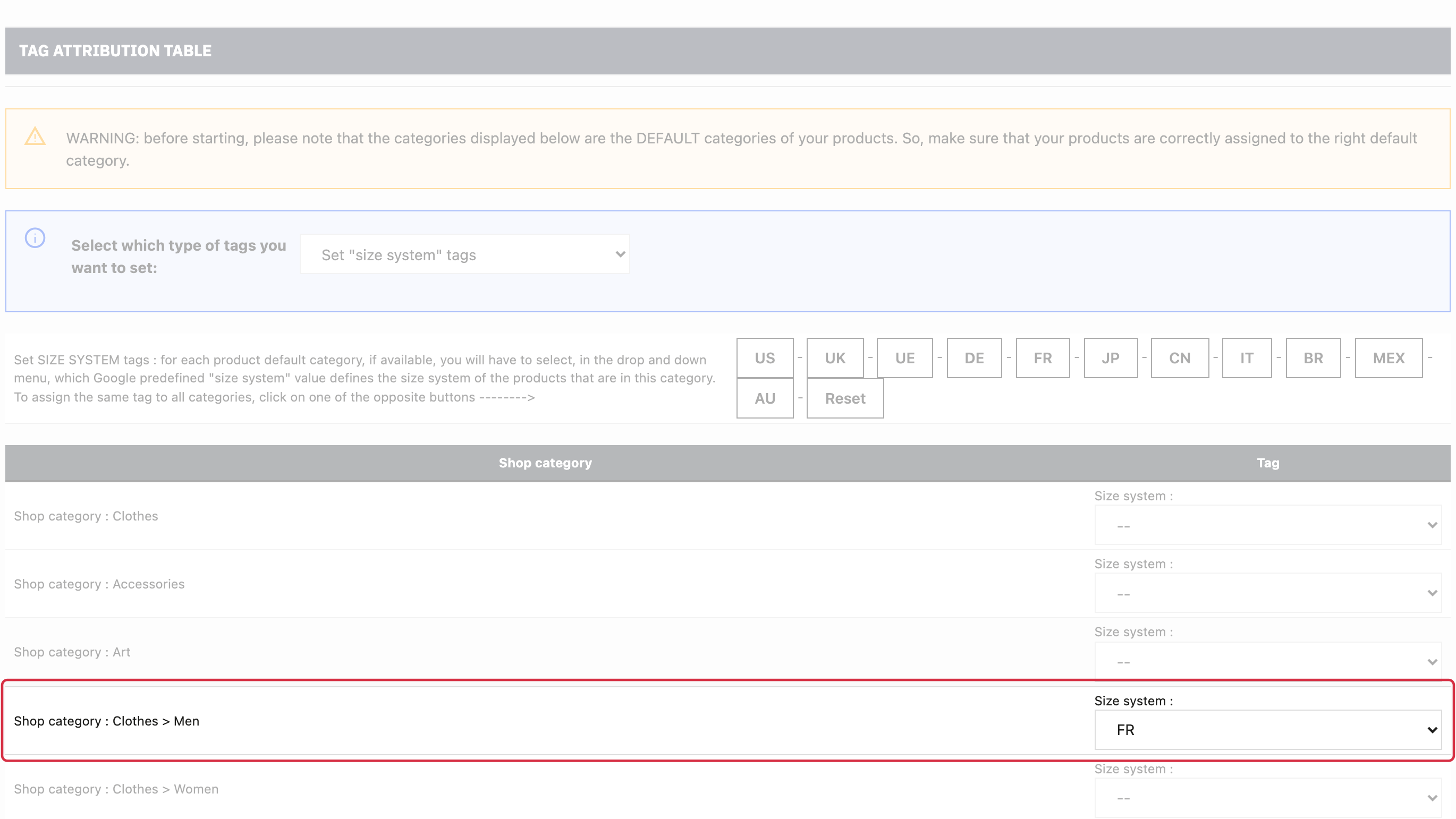
Task: Click the yellow warning triangle icon
Action: pyautogui.click(x=35, y=136)
